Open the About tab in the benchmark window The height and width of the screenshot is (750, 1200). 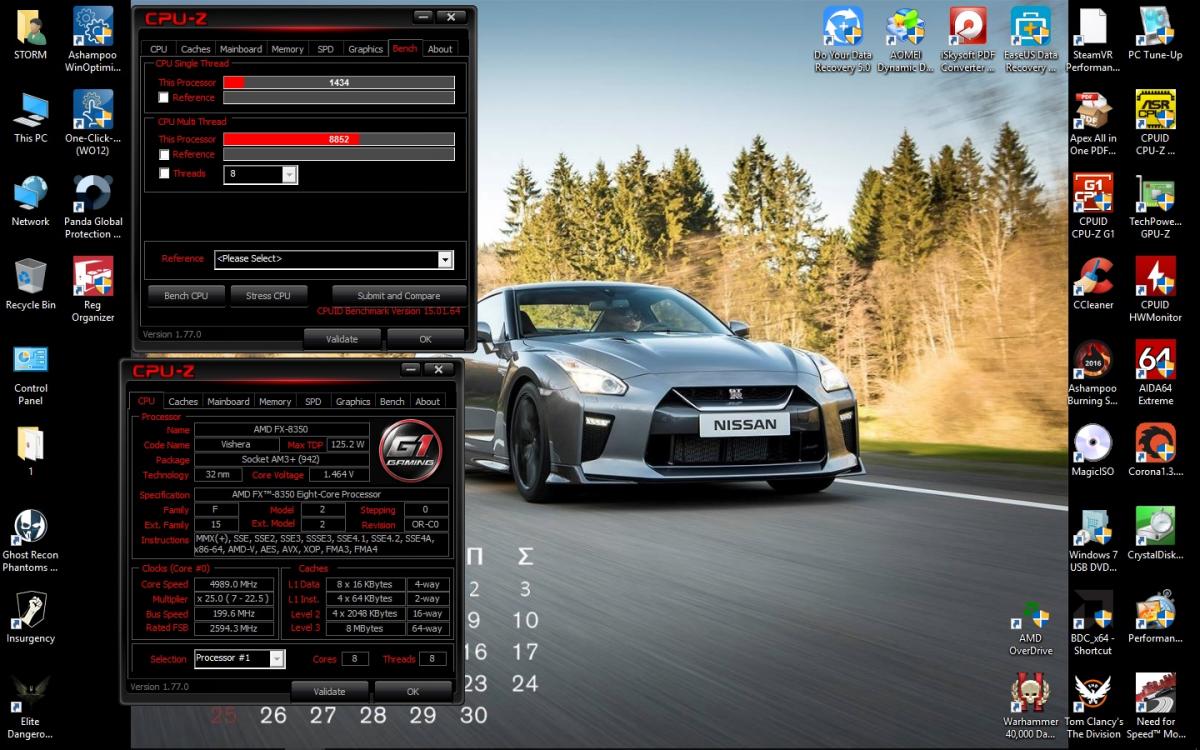[440, 49]
